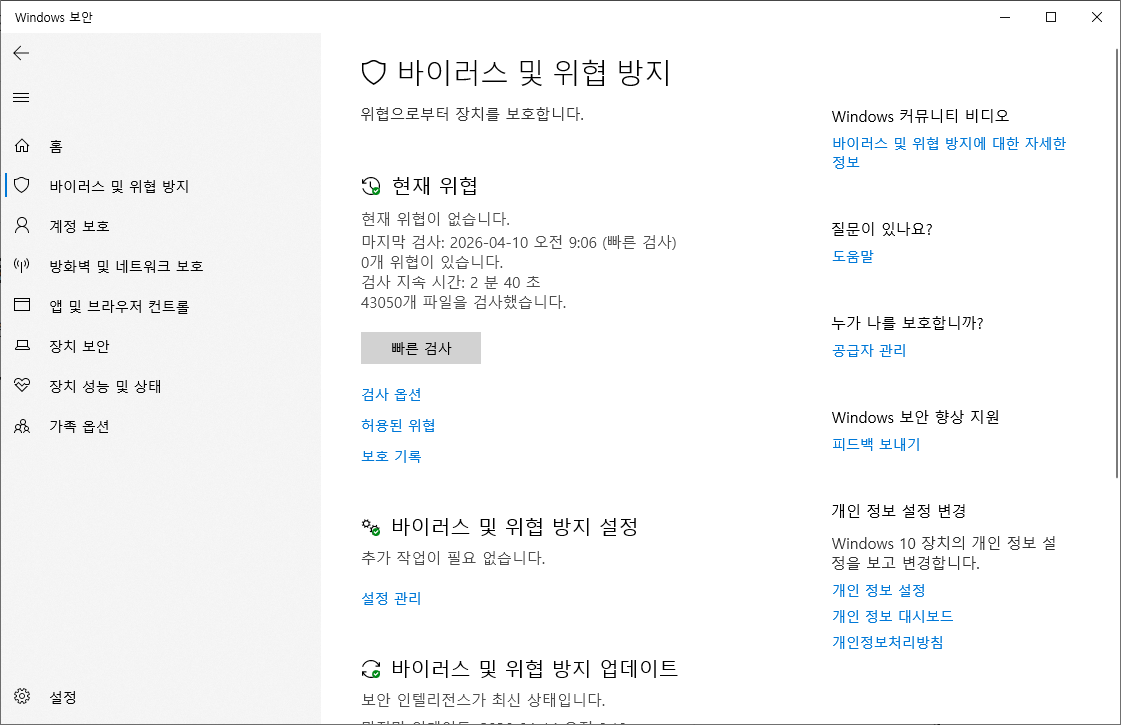1121x725 pixels.
Task: Click text 보안 인텔리전스가 최신 상태입니다.
Action: click(483, 699)
